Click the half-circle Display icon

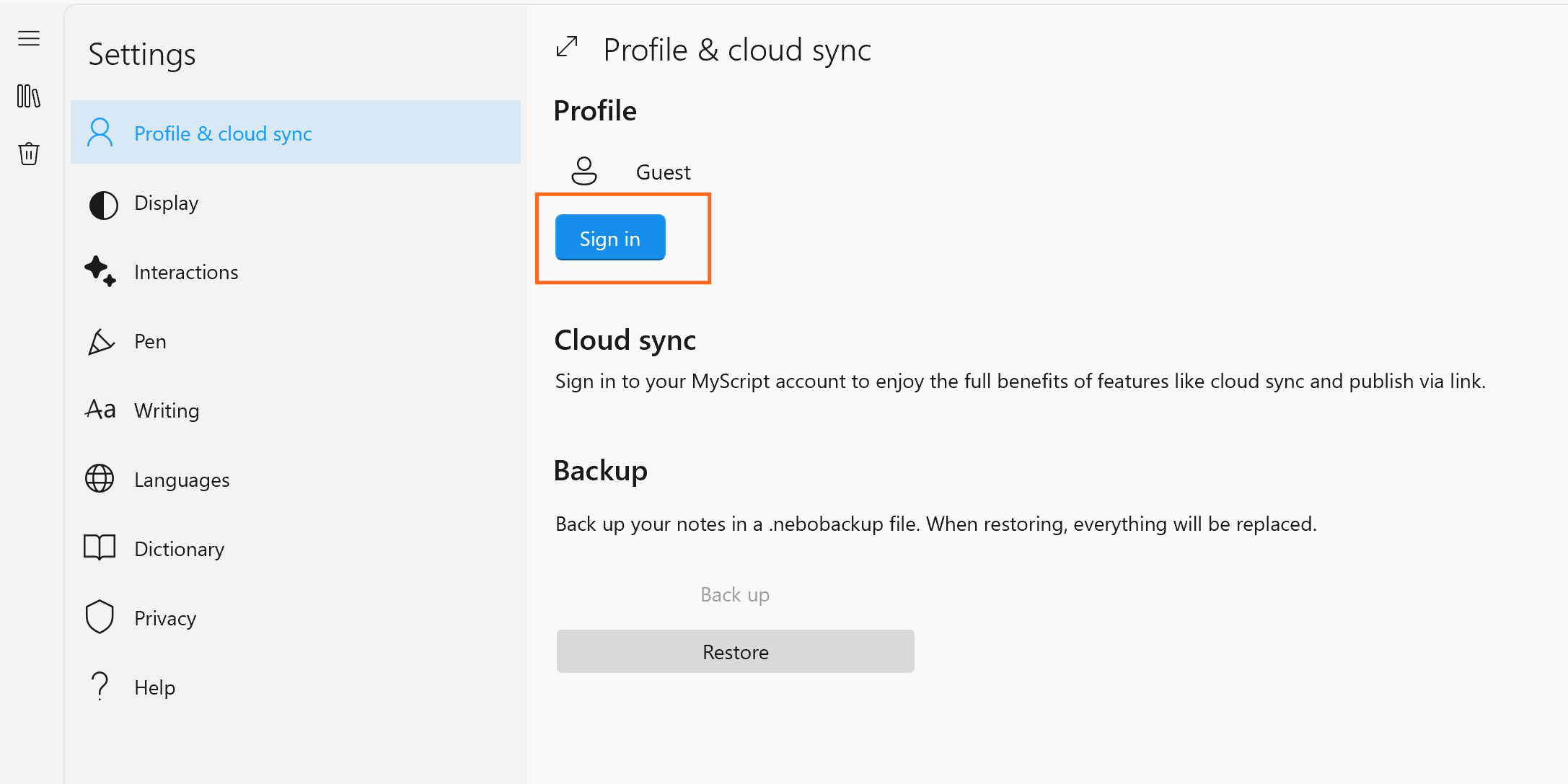point(103,205)
